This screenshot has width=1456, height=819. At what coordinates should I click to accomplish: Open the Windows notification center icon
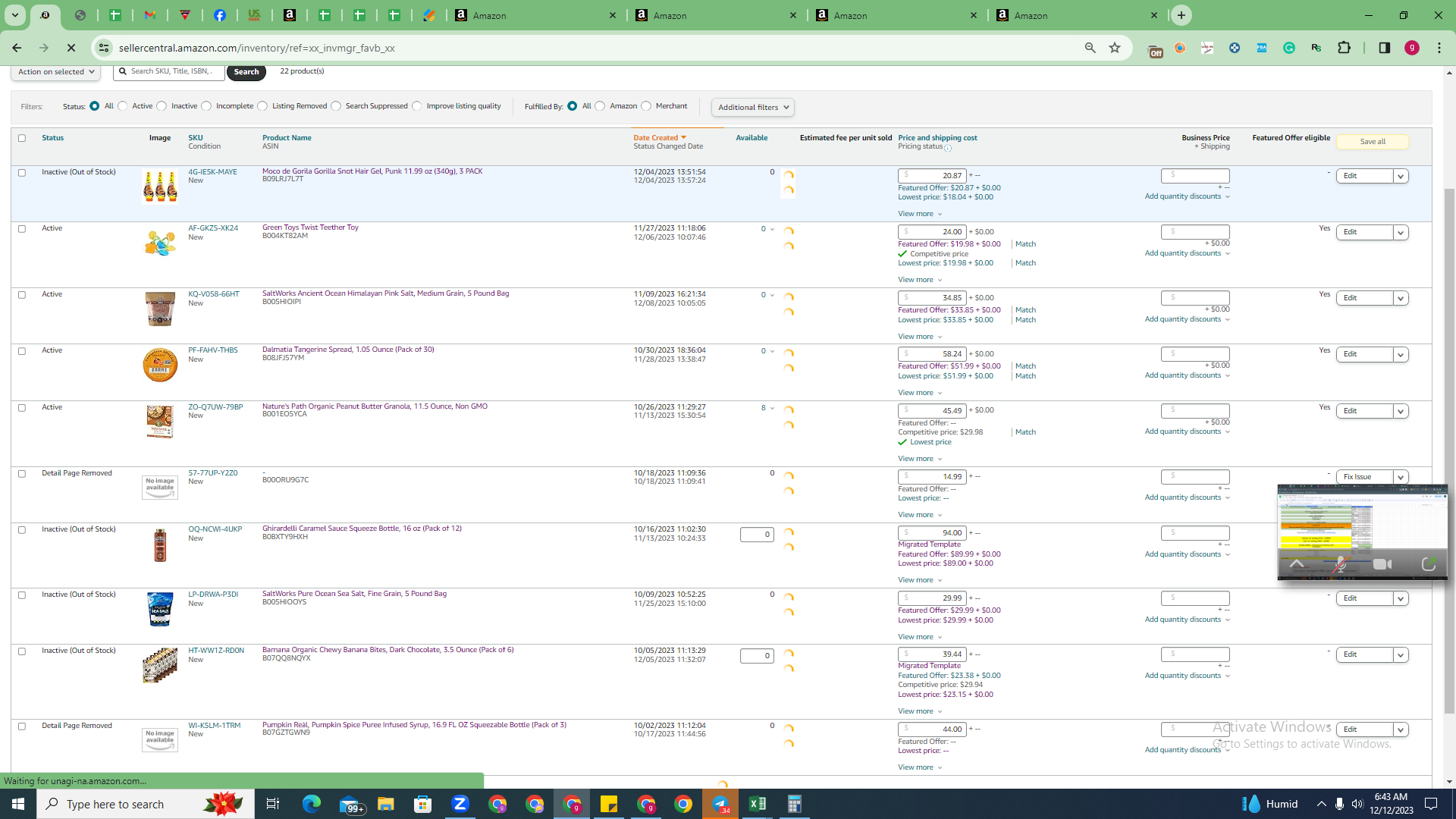pyautogui.click(x=1432, y=804)
